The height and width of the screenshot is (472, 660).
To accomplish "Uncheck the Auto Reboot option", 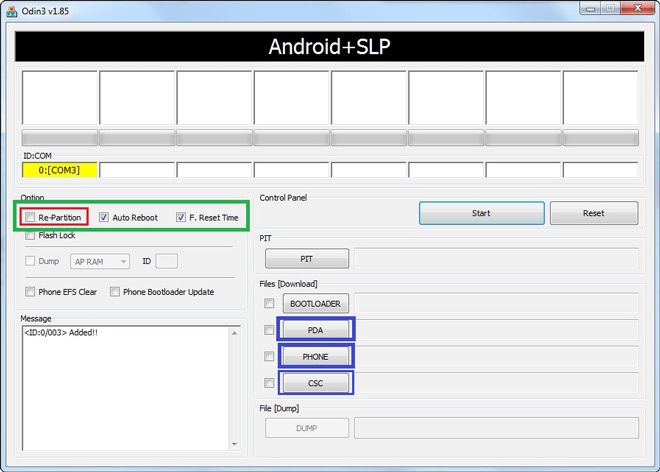I will pyautogui.click(x=104, y=217).
